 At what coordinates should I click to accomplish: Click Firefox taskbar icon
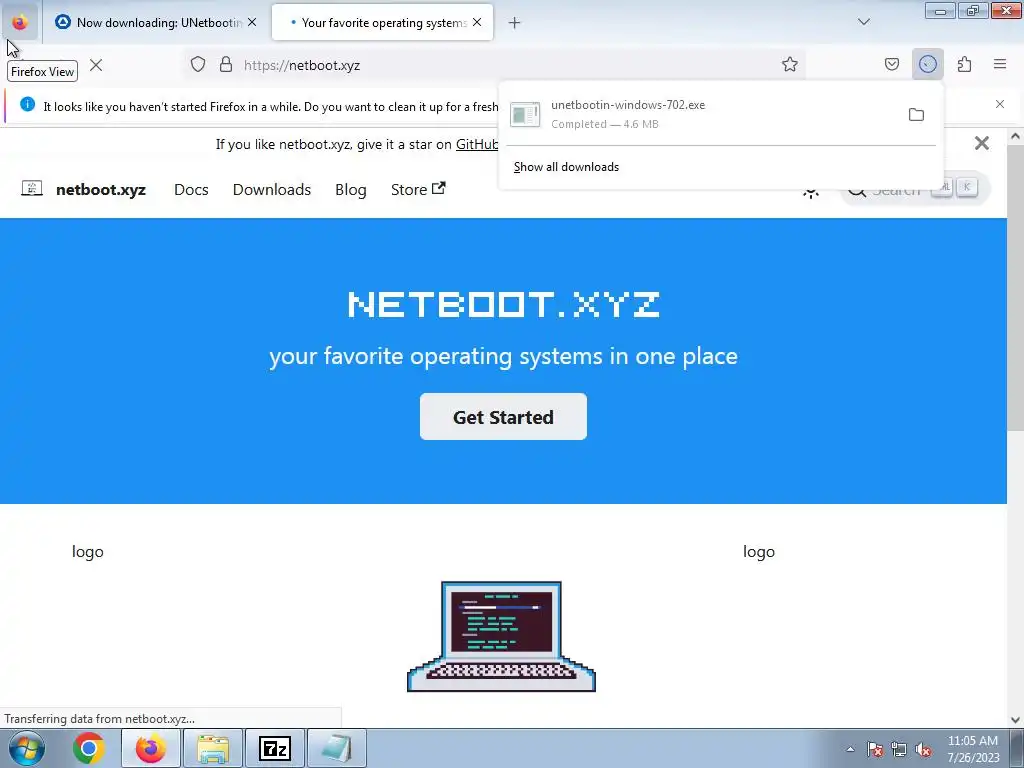pyautogui.click(x=150, y=748)
